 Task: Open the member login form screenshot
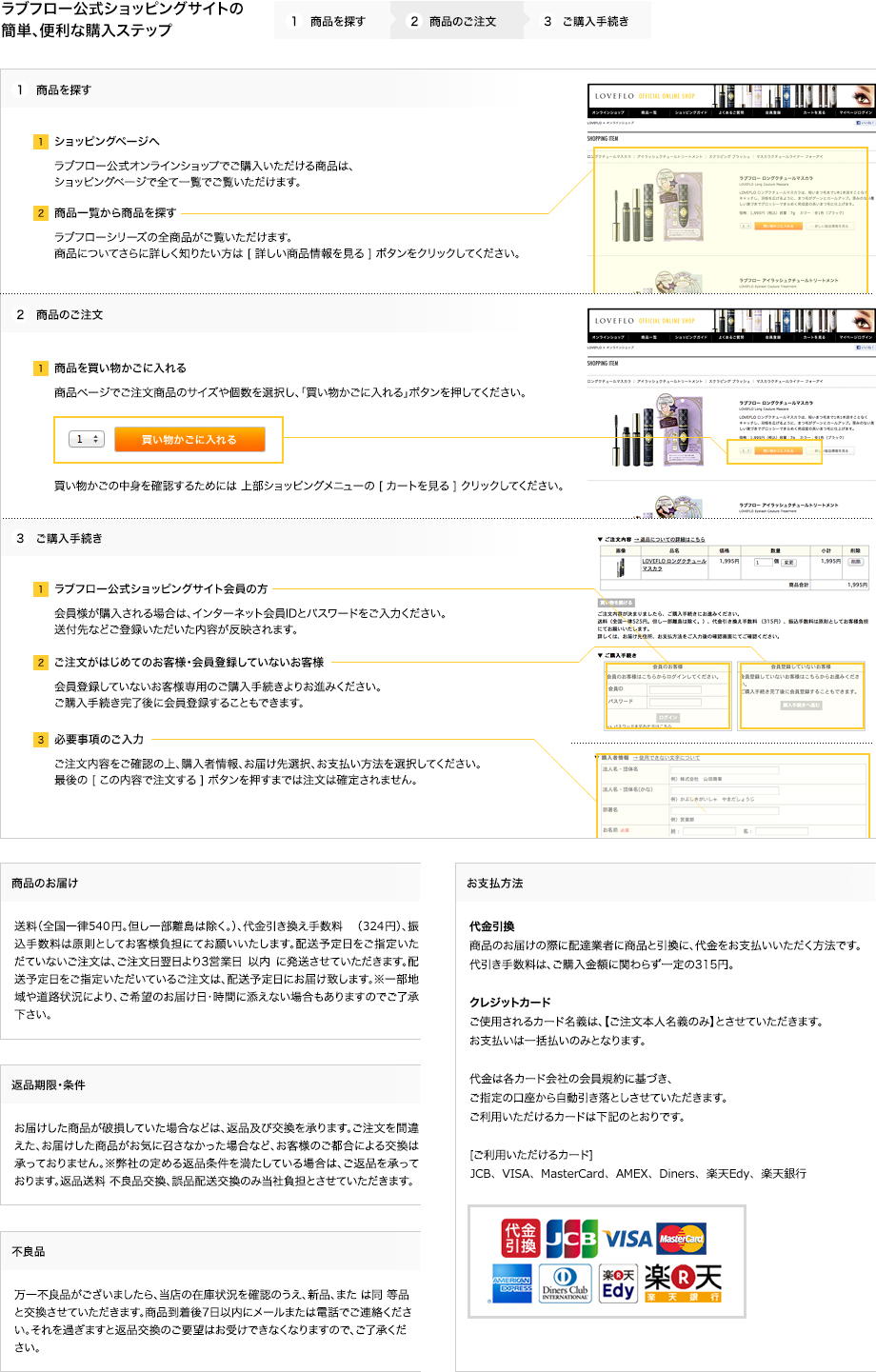coord(667,695)
